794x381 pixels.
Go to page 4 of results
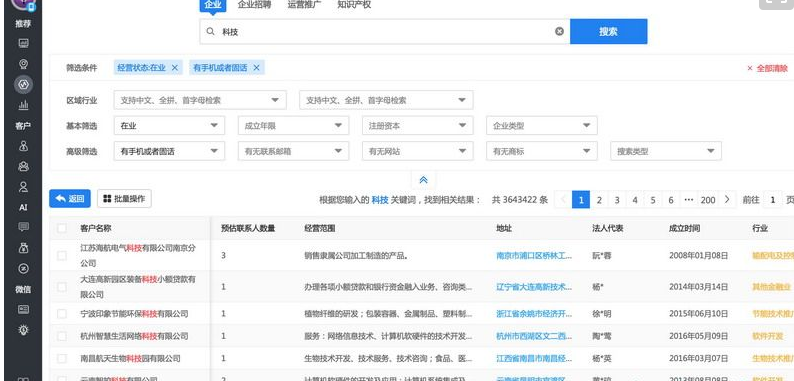point(634,200)
